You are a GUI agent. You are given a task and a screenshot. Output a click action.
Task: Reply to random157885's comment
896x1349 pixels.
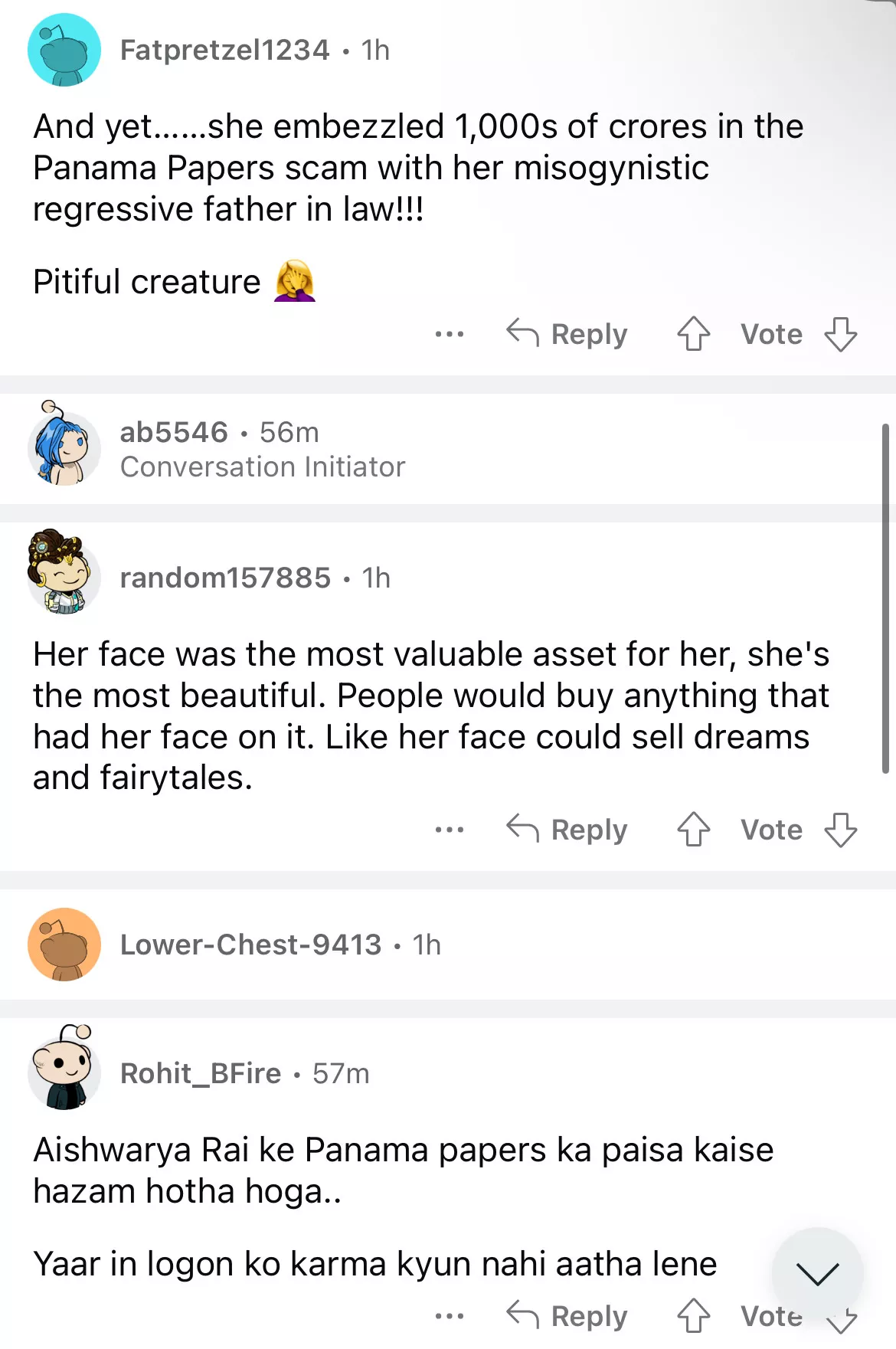point(567,830)
